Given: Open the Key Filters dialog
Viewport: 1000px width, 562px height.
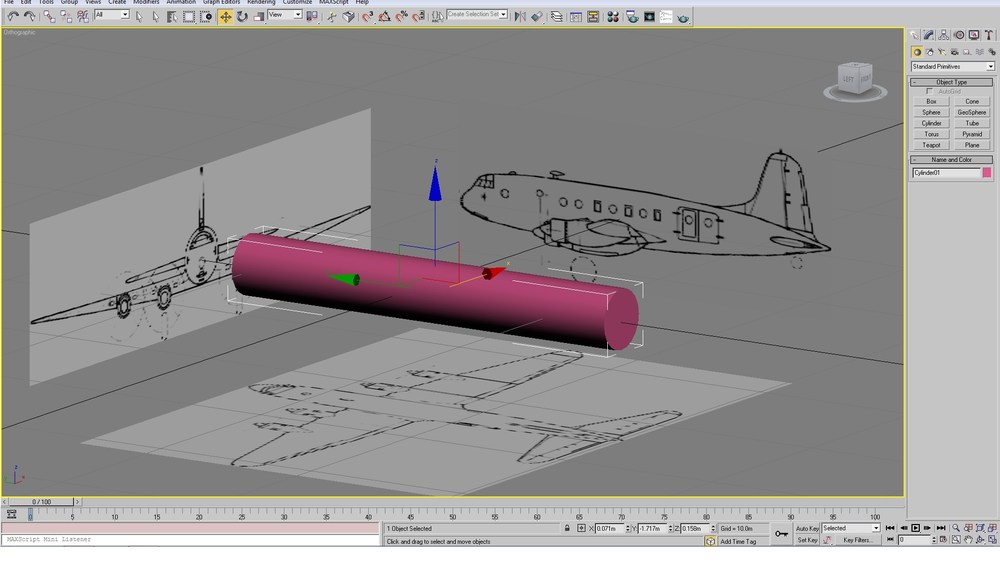Looking at the screenshot, I should click(857, 540).
